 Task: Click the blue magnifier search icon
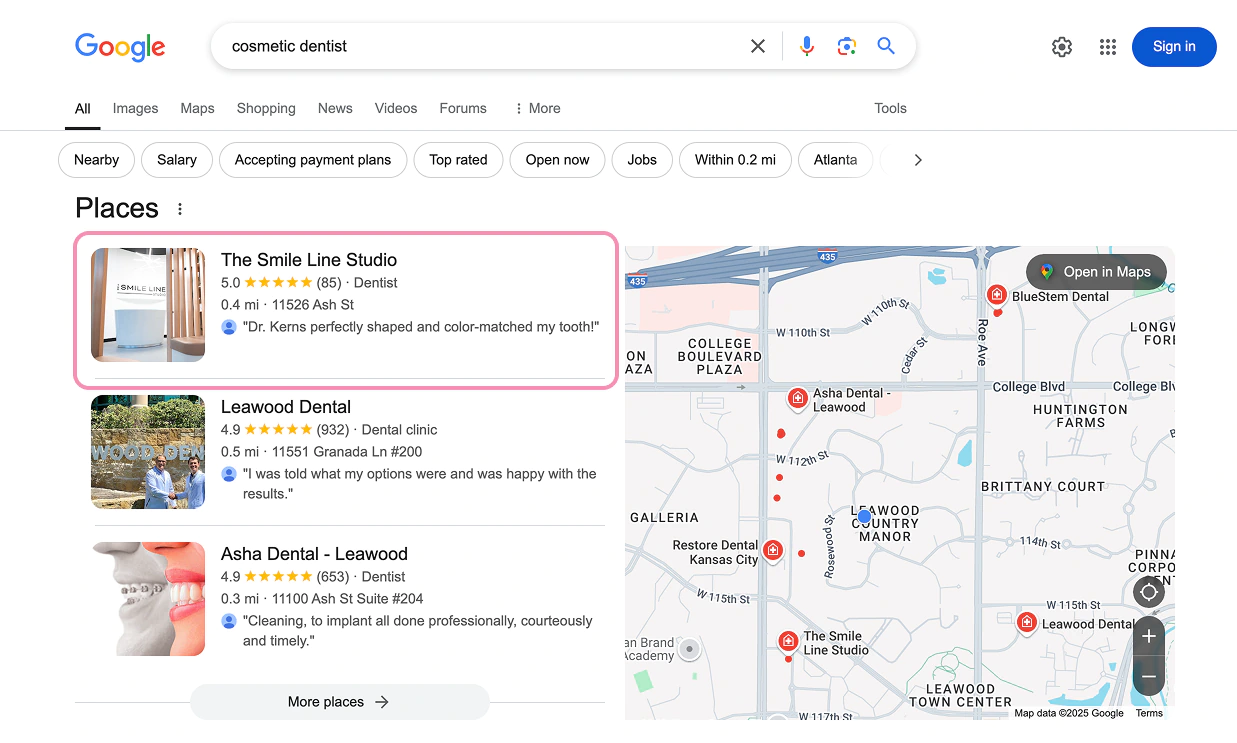pyautogui.click(x=886, y=46)
